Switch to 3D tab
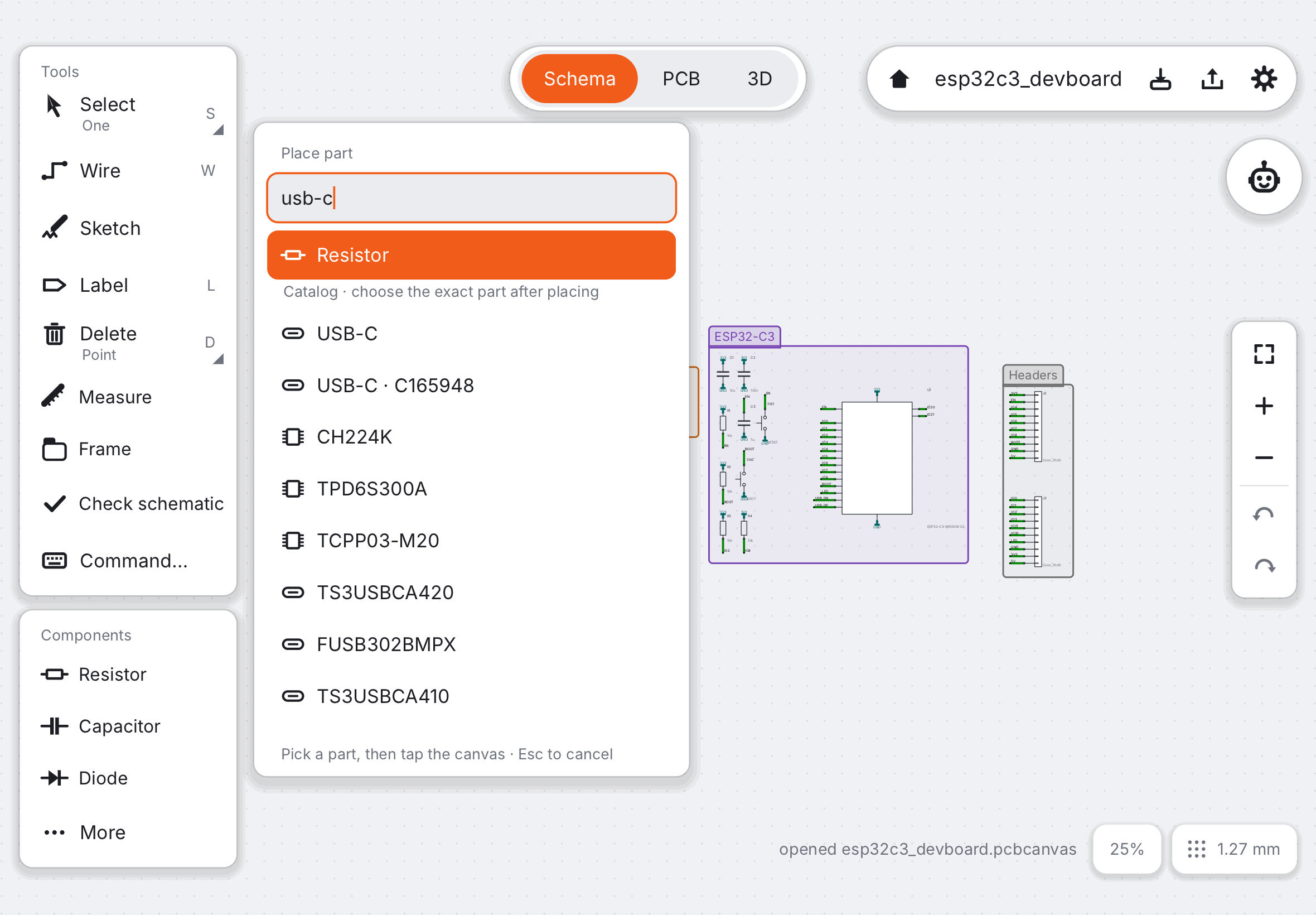The image size is (1316, 915). [759, 79]
